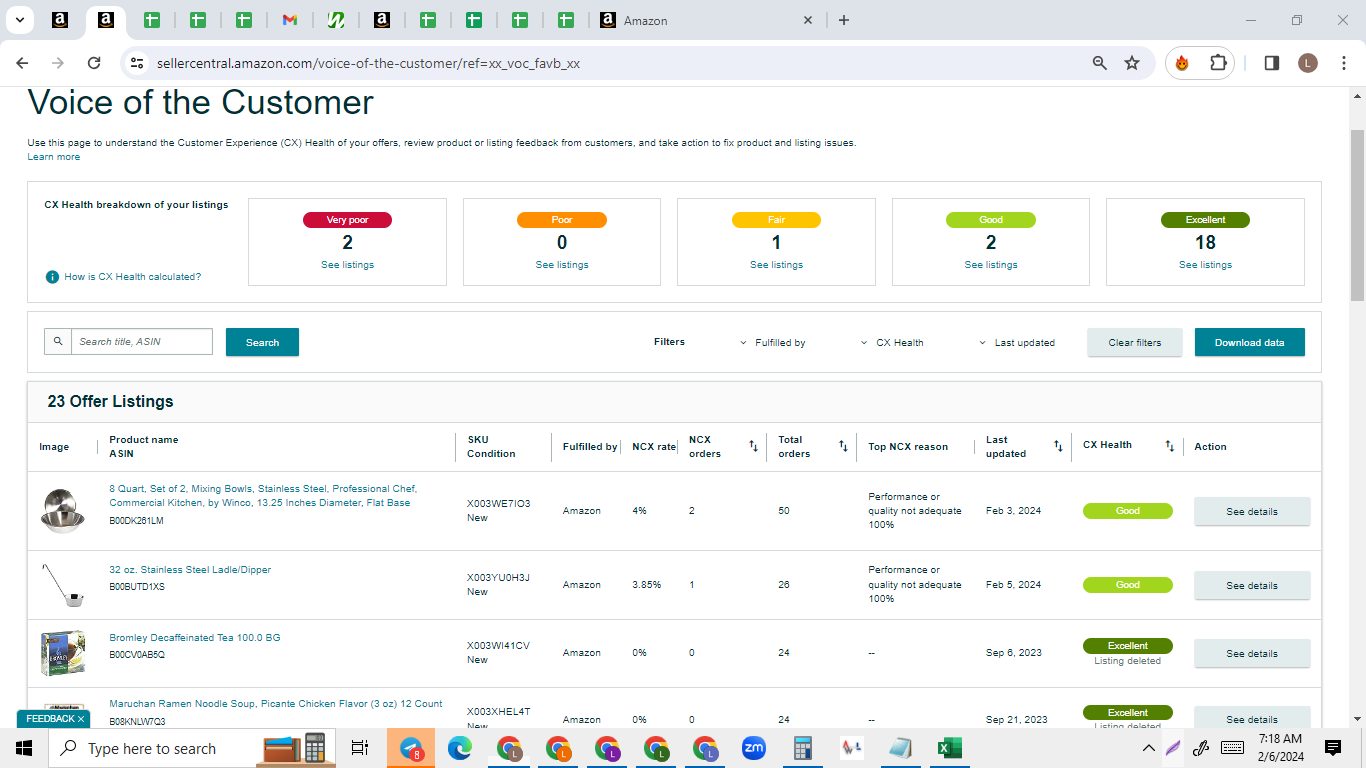Open the Windows notification center
This screenshot has height=768, width=1366.
coord(1332,748)
